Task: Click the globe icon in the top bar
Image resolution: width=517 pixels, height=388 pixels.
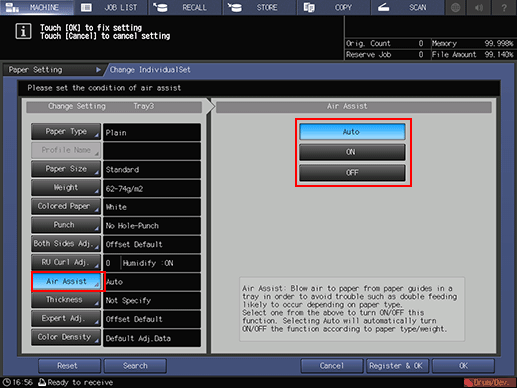Action: [x=456, y=7]
